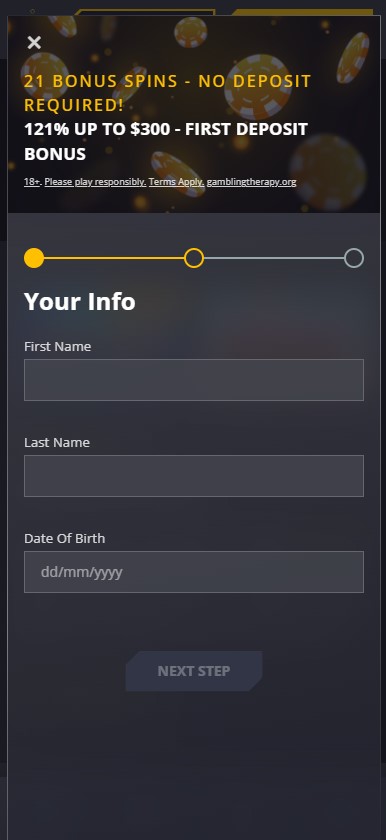Select the yellow-outlined second step circle
This screenshot has height=840, width=386.
(194, 258)
